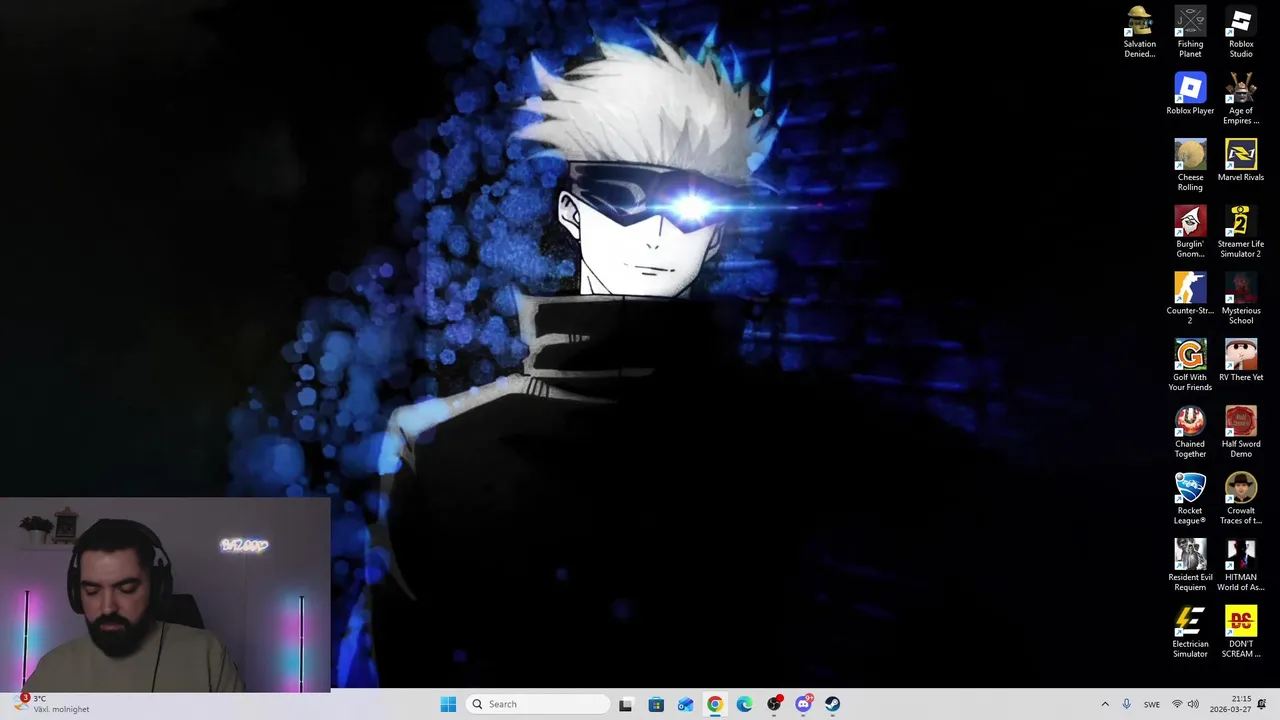Image resolution: width=1280 pixels, height=720 pixels.
Task: Select the Counter-Strike 2 desktop shortcut
Action: tap(1190, 299)
